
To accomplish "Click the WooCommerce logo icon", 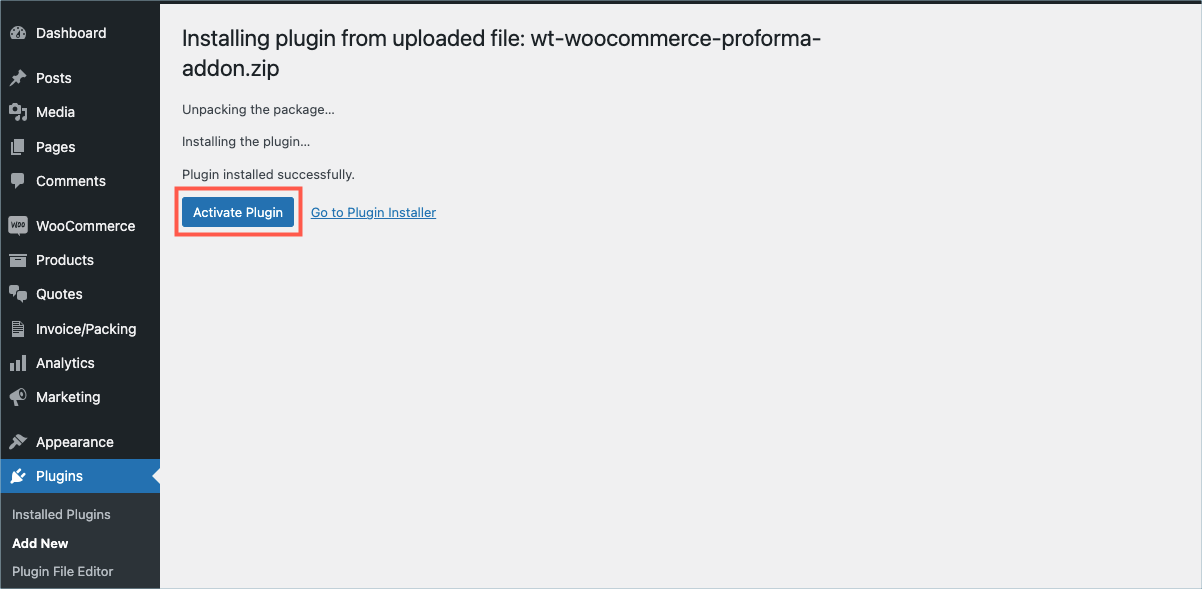I will (x=18, y=226).
